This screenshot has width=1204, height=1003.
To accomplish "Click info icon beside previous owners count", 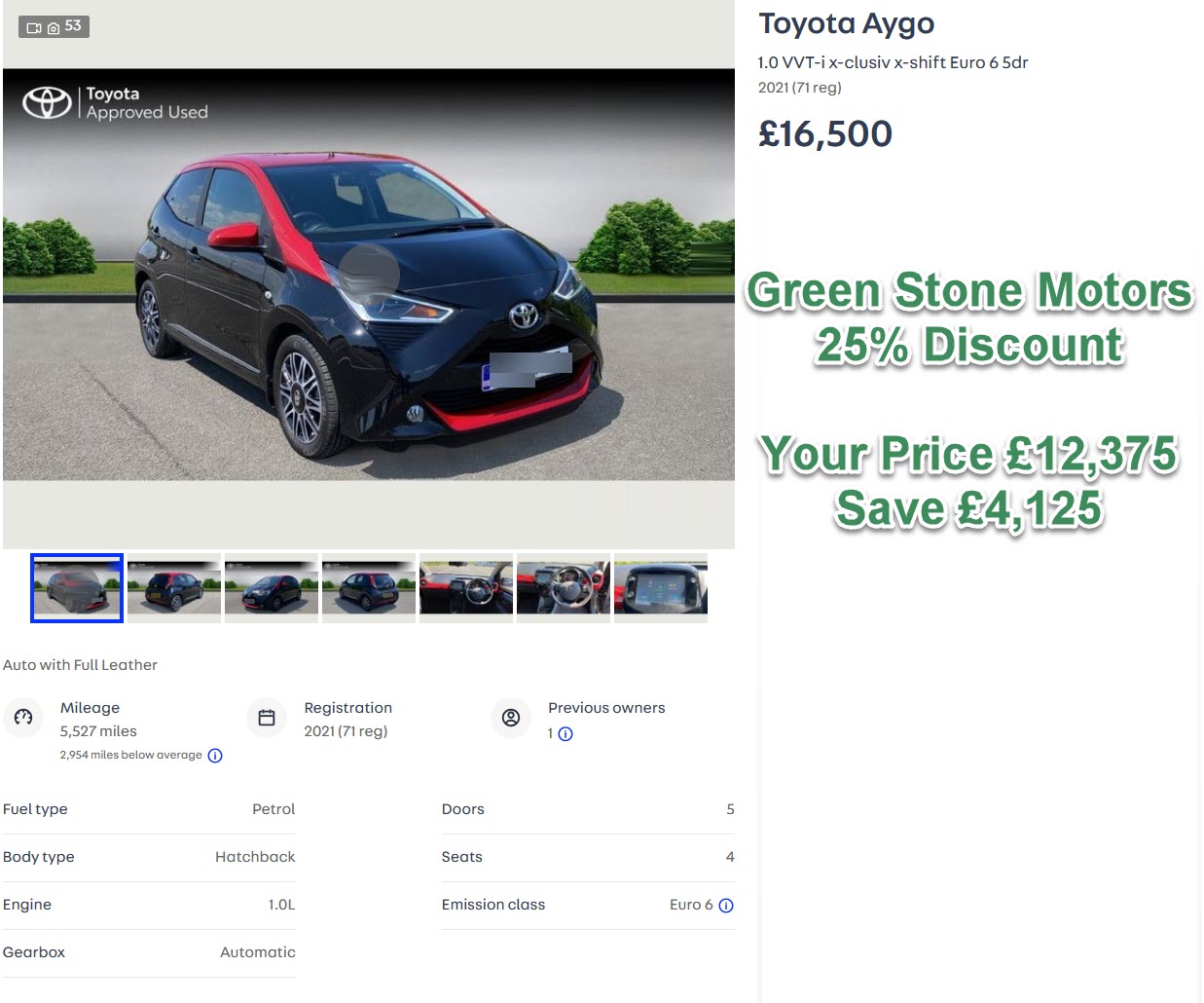I will click(x=564, y=734).
